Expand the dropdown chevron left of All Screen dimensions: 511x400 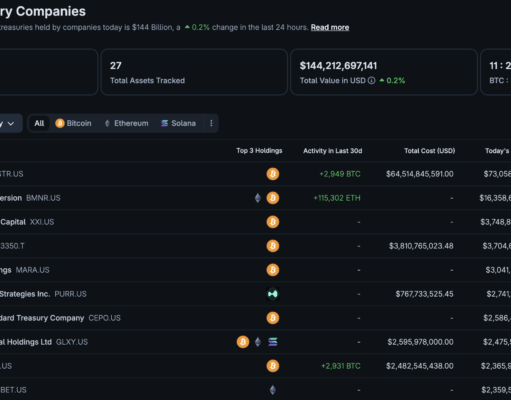pyautogui.click(x=11, y=124)
